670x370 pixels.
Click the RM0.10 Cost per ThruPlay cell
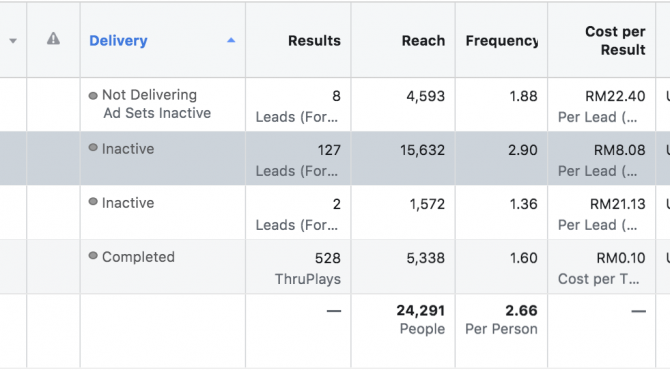coord(601,267)
